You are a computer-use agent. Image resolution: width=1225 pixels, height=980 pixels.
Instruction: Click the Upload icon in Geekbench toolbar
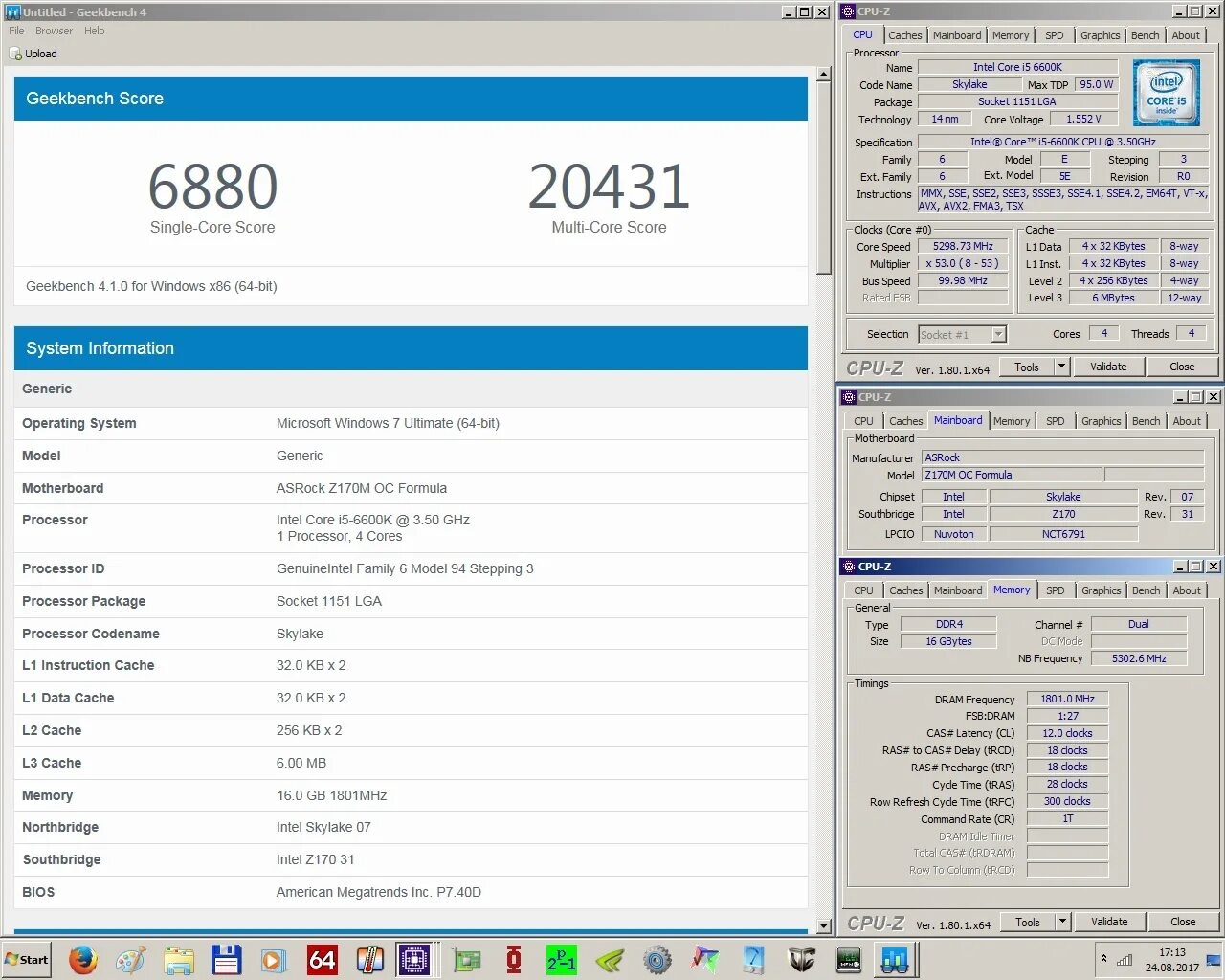[15, 54]
